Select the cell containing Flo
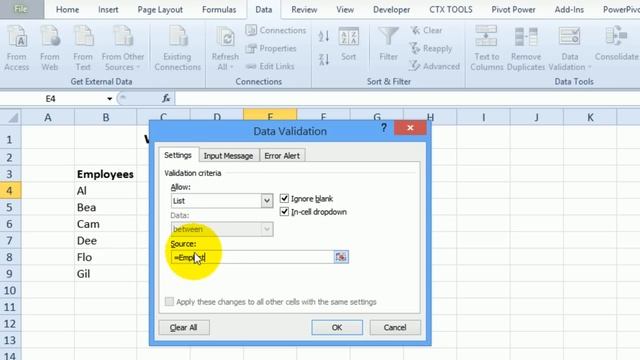 105,257
